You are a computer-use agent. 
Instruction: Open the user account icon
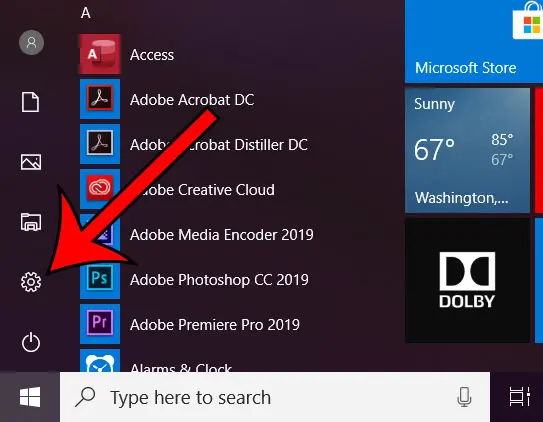(31, 43)
